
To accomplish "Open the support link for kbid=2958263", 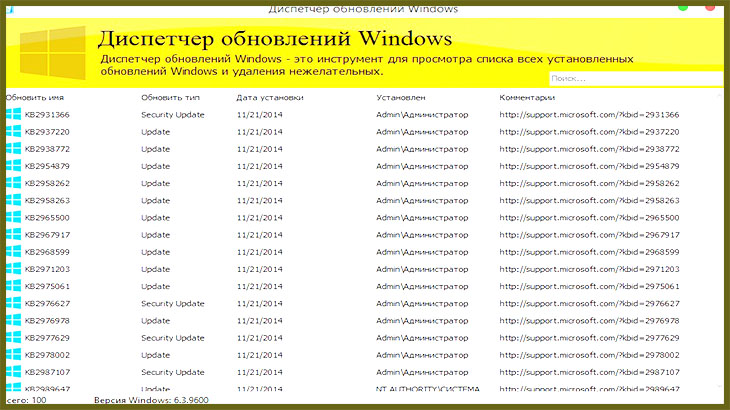I will coord(589,201).
